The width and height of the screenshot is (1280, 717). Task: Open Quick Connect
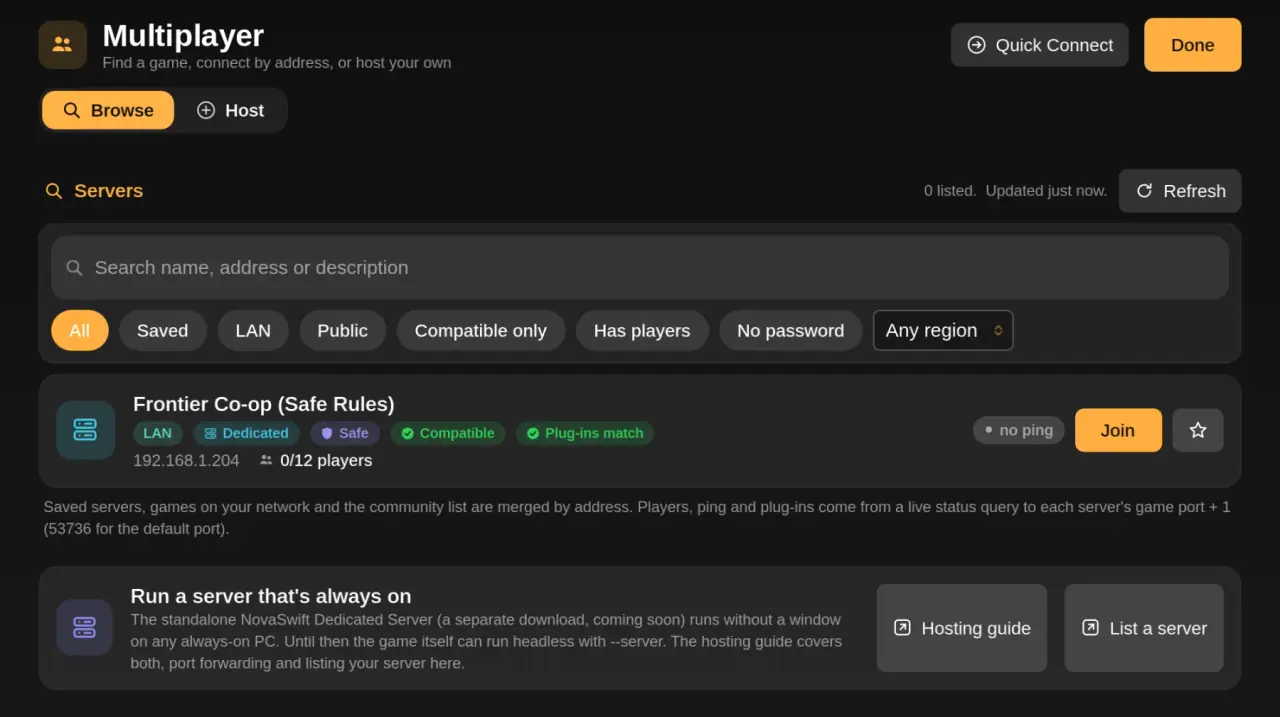1040,45
